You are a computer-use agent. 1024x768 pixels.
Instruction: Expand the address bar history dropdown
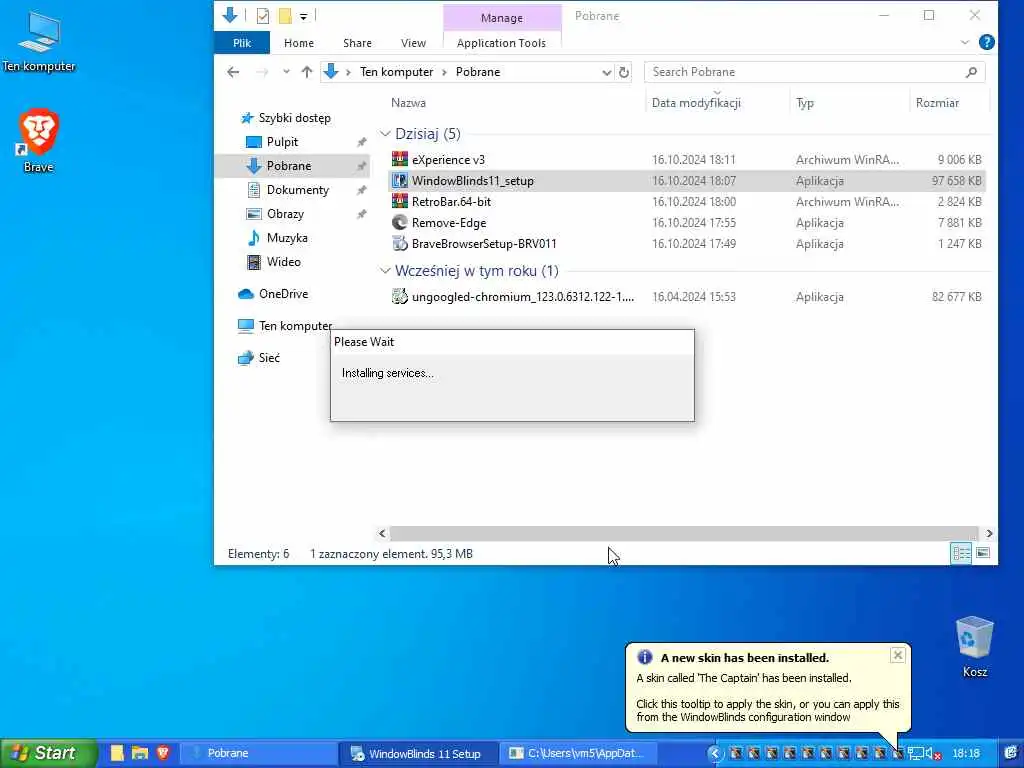(x=607, y=72)
